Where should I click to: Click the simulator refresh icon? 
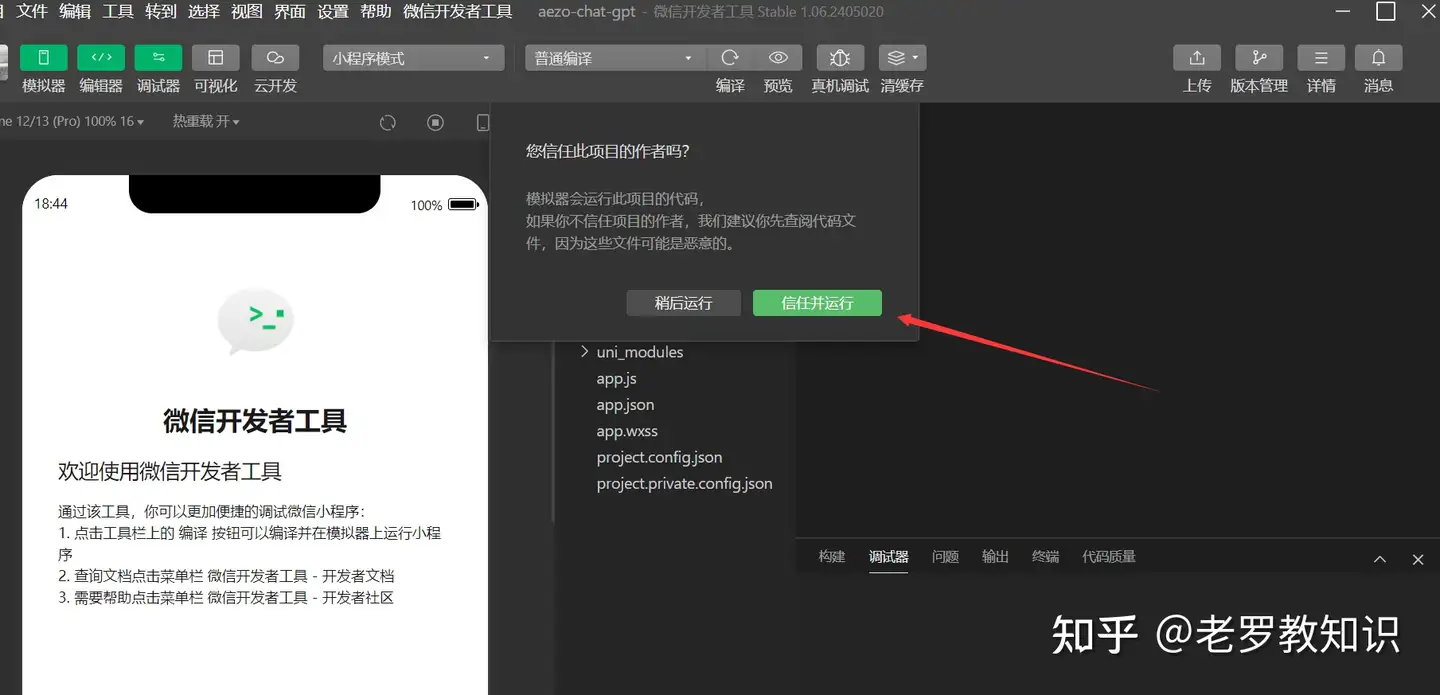tap(388, 122)
